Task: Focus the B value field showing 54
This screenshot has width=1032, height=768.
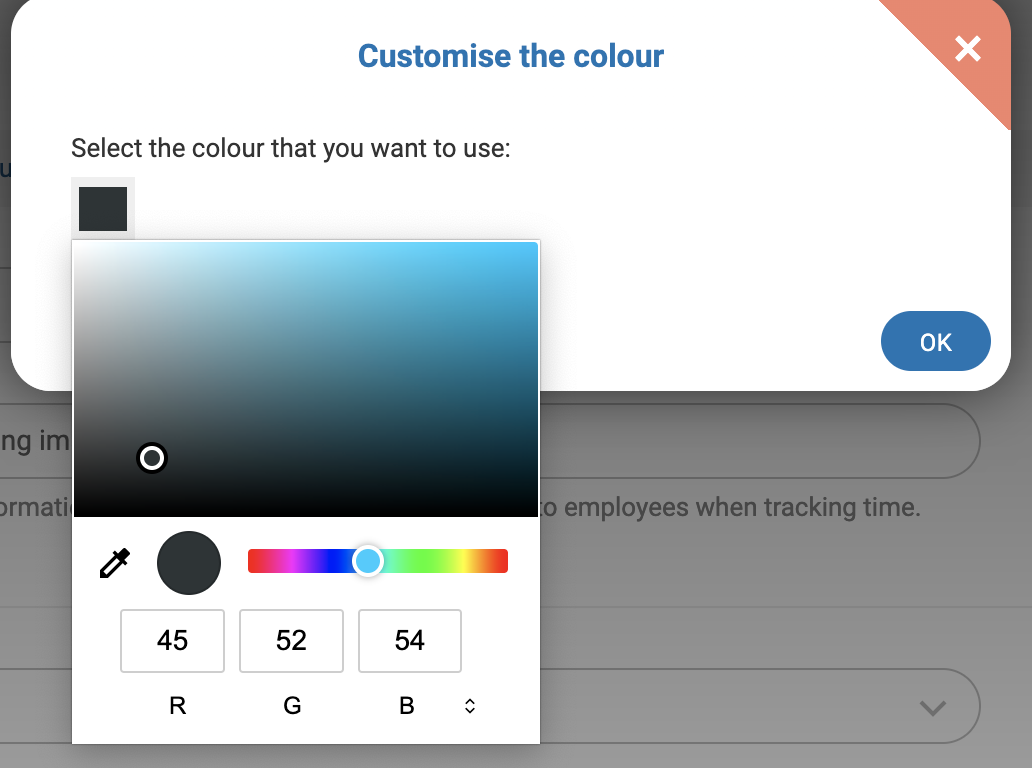Action: tap(410, 641)
